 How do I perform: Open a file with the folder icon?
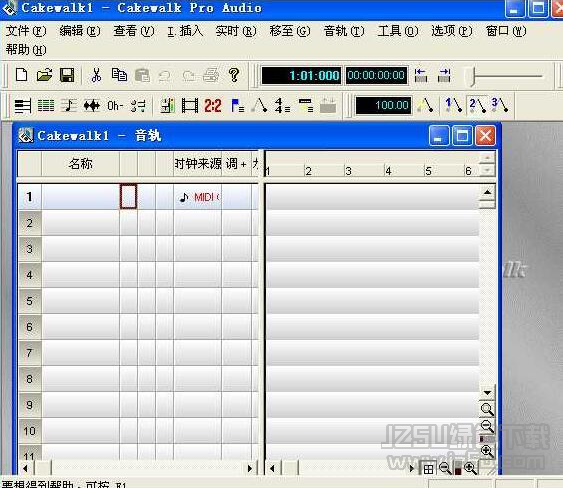44,75
